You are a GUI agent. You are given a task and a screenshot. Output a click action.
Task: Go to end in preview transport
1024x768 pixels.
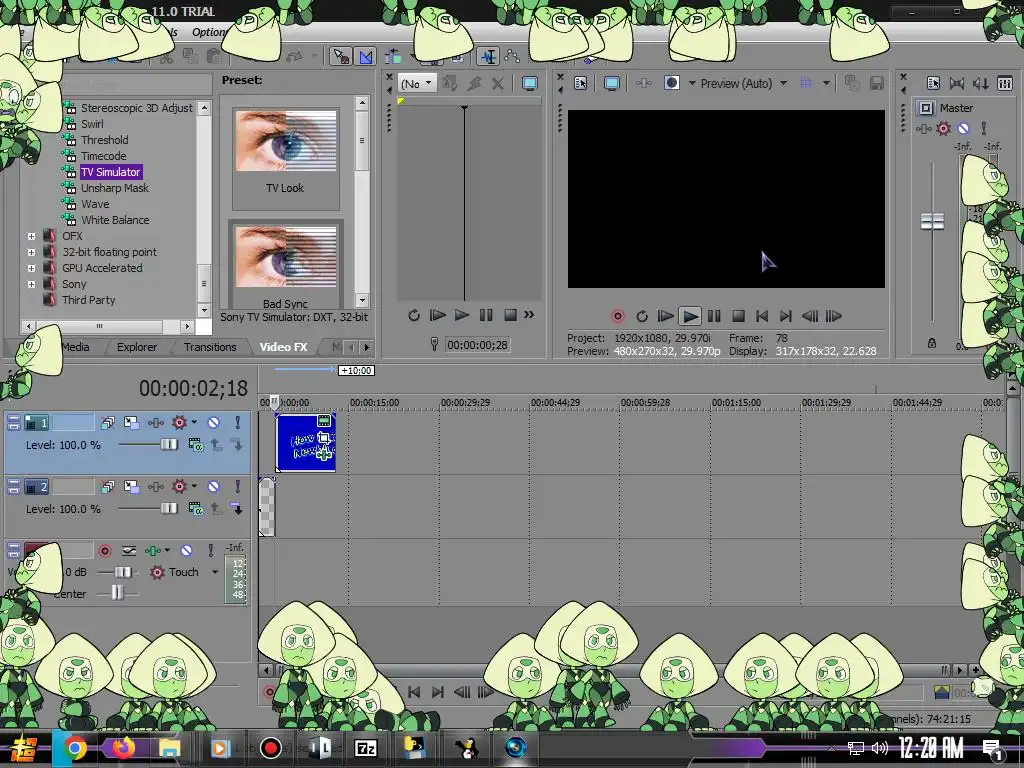pyautogui.click(x=786, y=317)
